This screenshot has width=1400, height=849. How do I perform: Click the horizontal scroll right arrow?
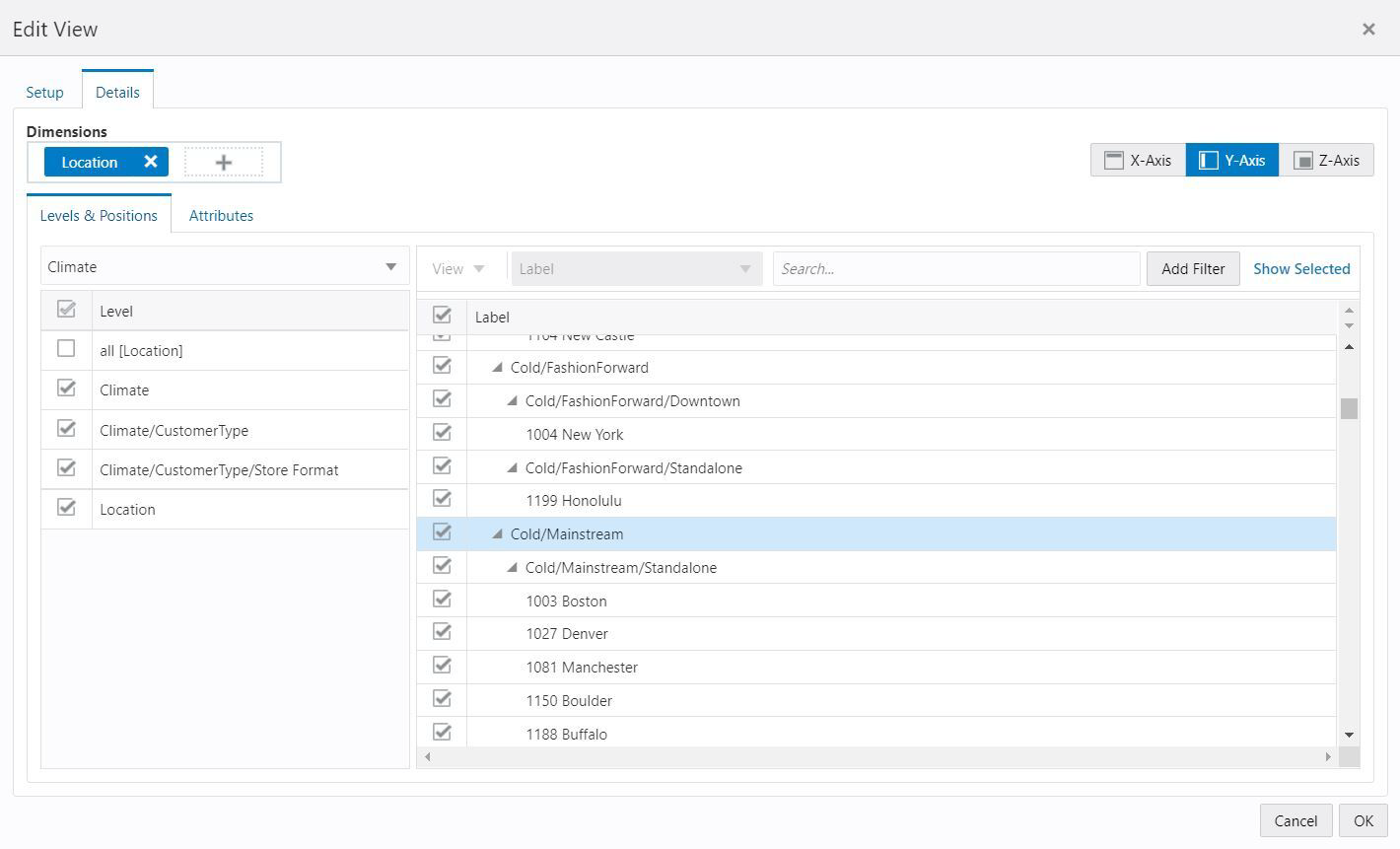tap(1328, 757)
